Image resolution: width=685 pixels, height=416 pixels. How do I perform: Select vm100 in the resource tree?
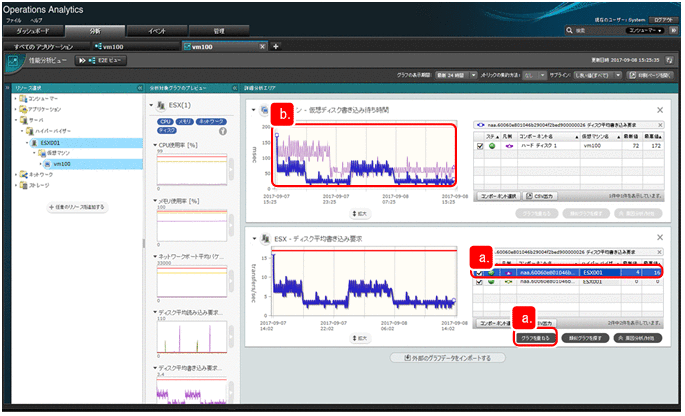click(x=62, y=163)
